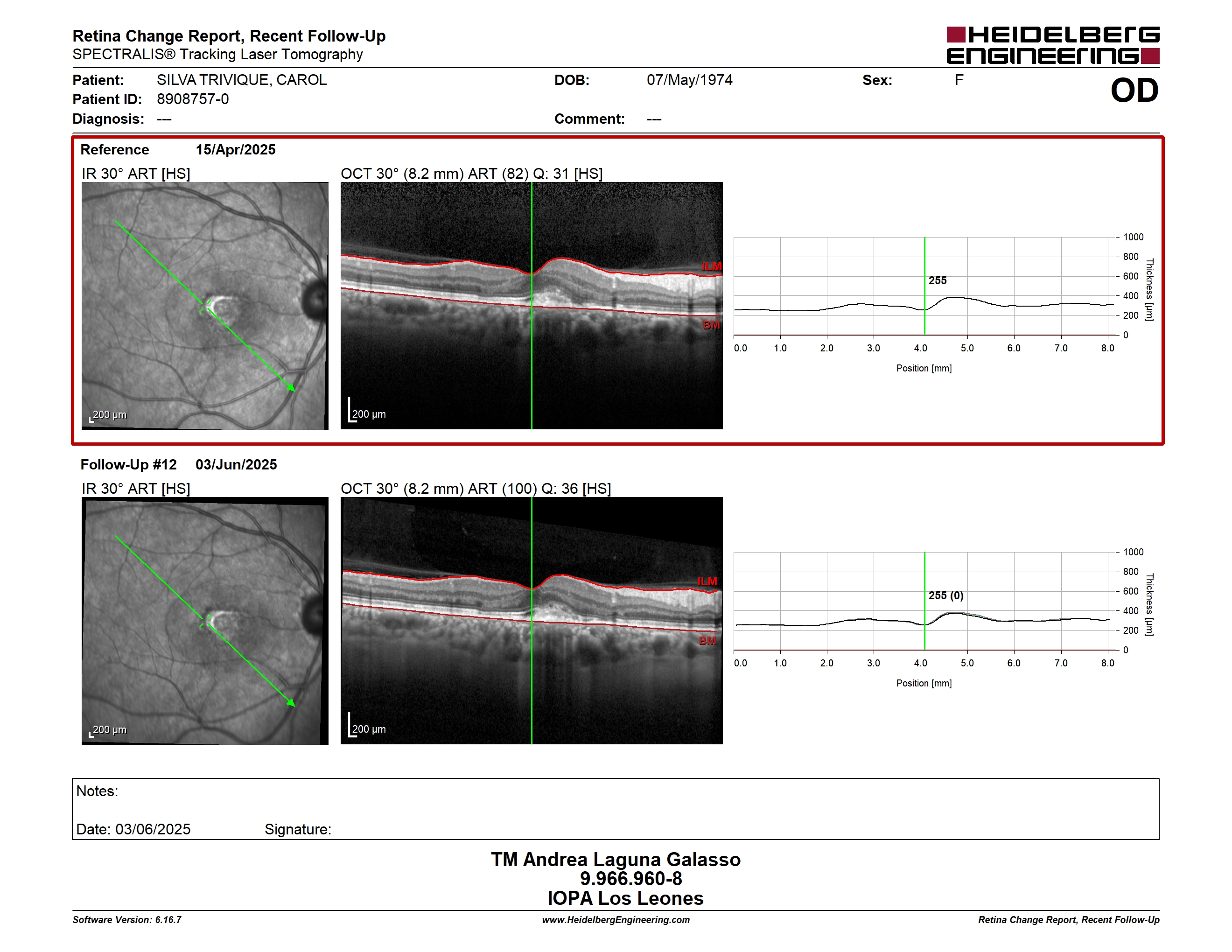Click the Notes field
Screen dimensions: 1232x952
pos(616,809)
